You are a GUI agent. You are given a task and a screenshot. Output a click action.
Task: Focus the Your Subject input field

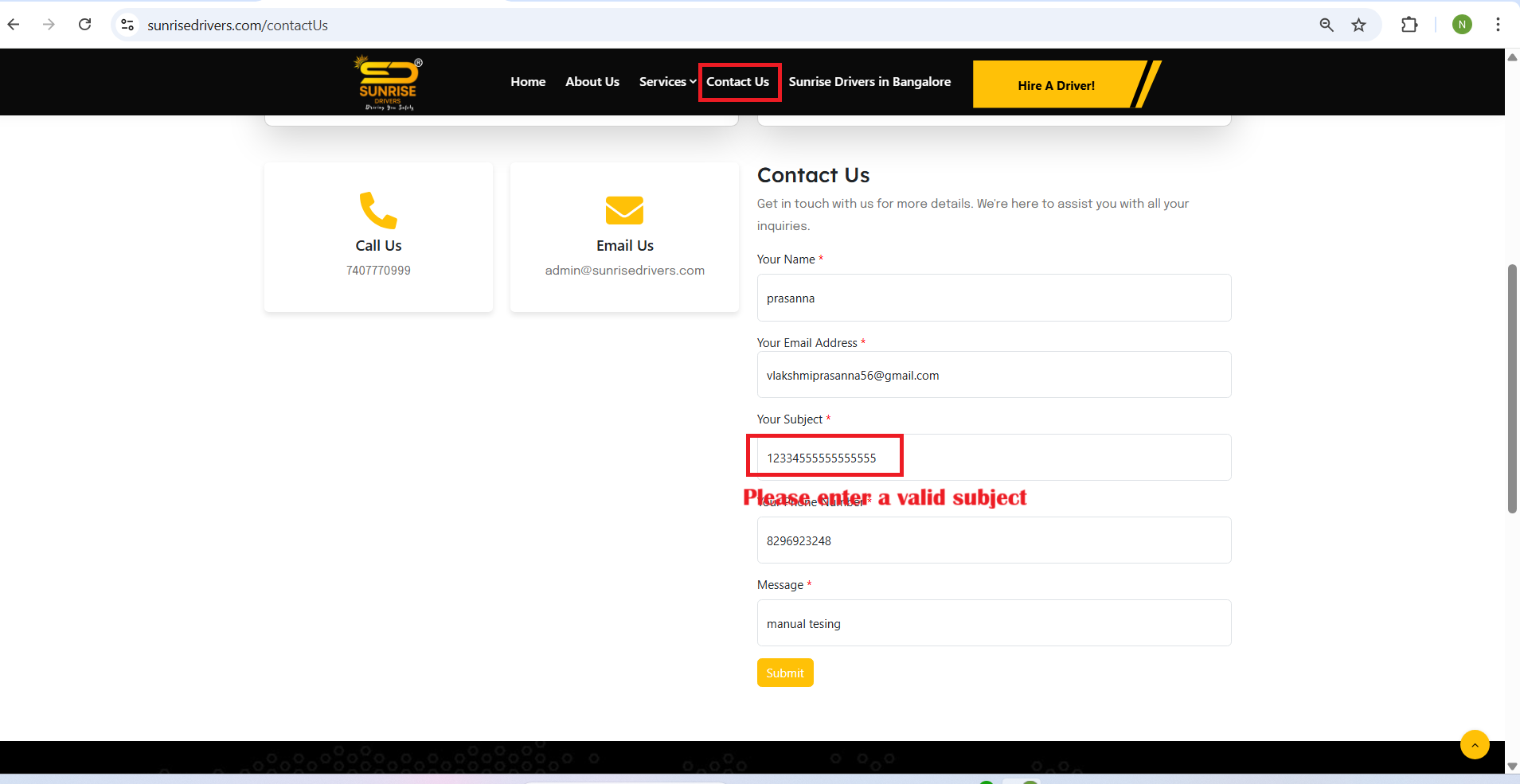(x=993, y=458)
